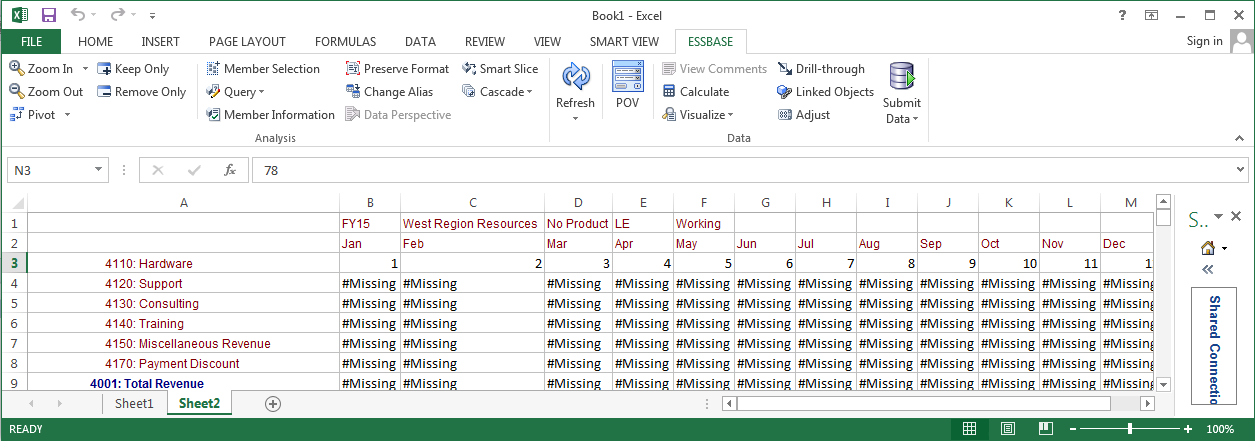
Task: Toggle Preserve Format option
Action: pyautogui.click(x=397, y=69)
